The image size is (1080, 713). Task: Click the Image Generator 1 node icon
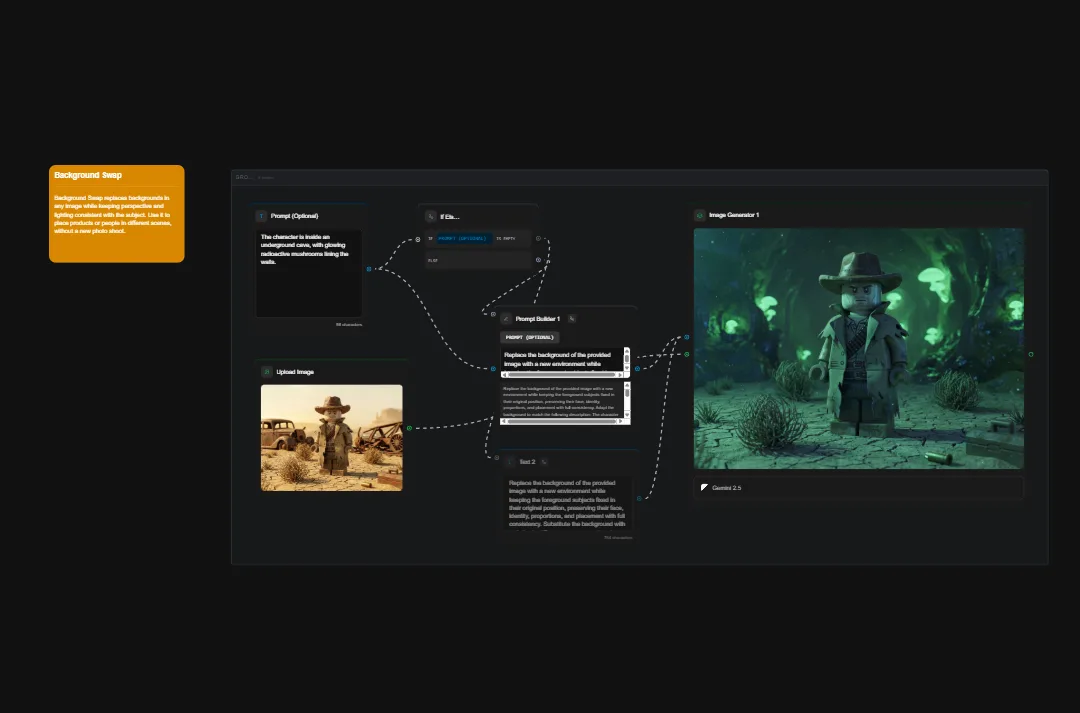point(699,214)
